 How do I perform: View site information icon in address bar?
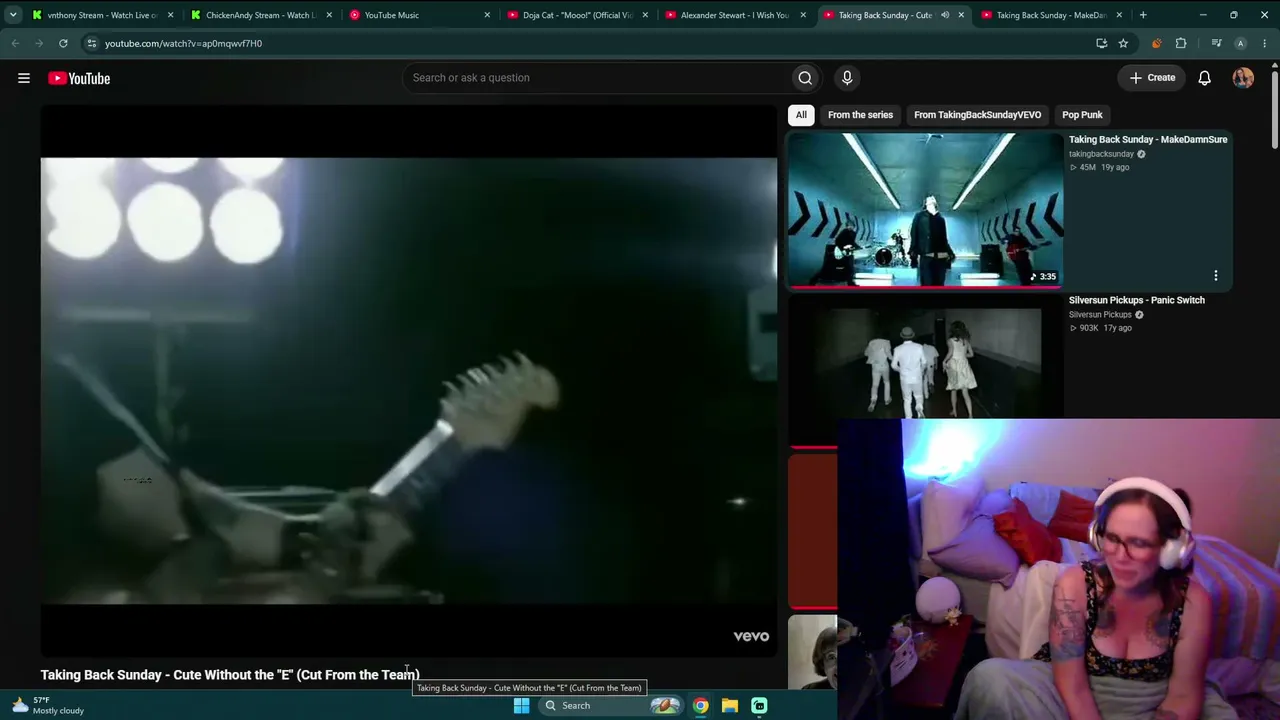click(x=91, y=43)
